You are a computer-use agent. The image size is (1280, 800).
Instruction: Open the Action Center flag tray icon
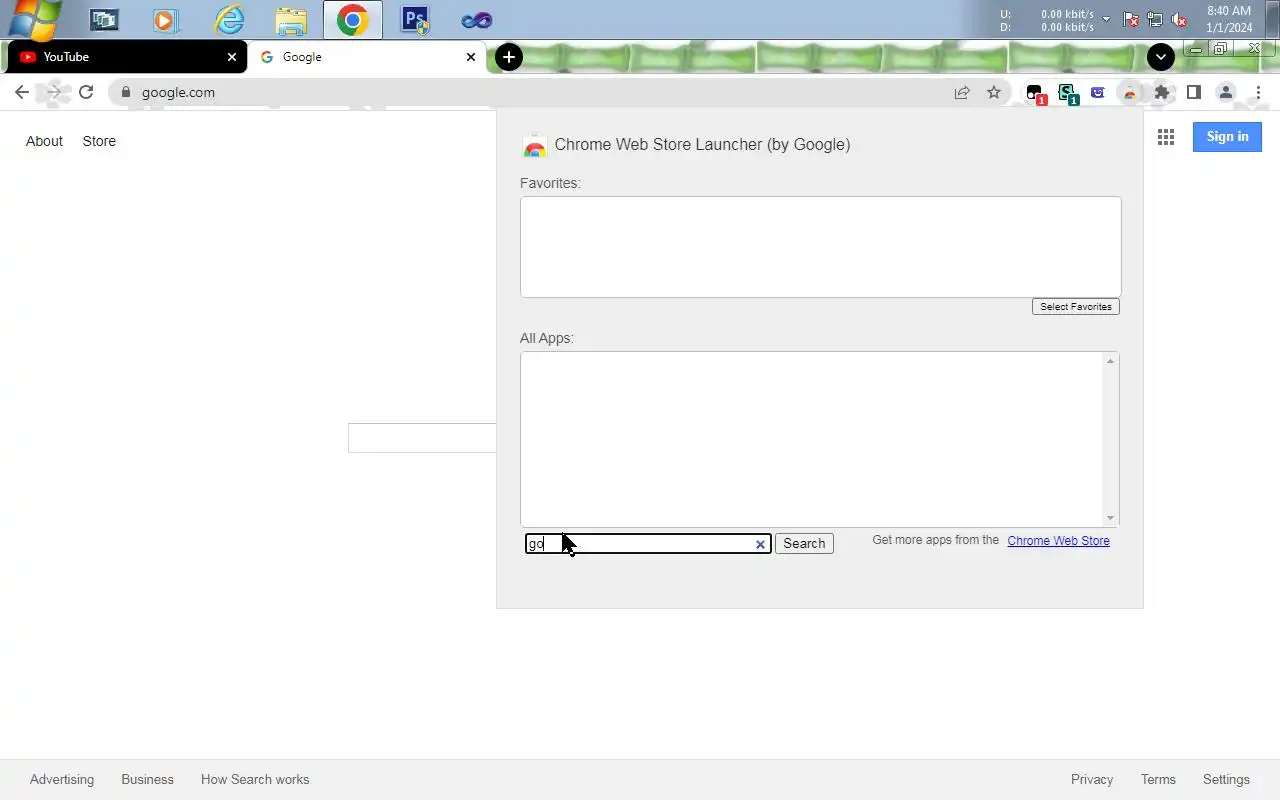(x=1131, y=20)
